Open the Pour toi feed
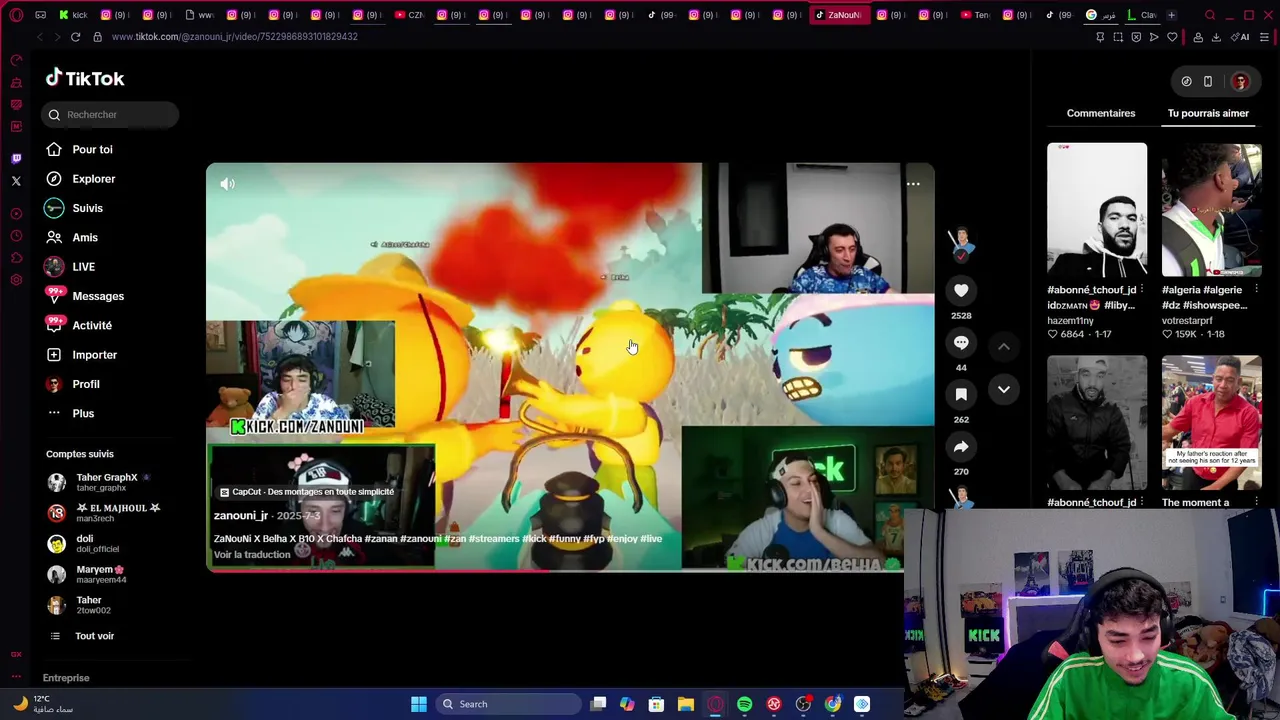1280x720 pixels. click(79, 149)
